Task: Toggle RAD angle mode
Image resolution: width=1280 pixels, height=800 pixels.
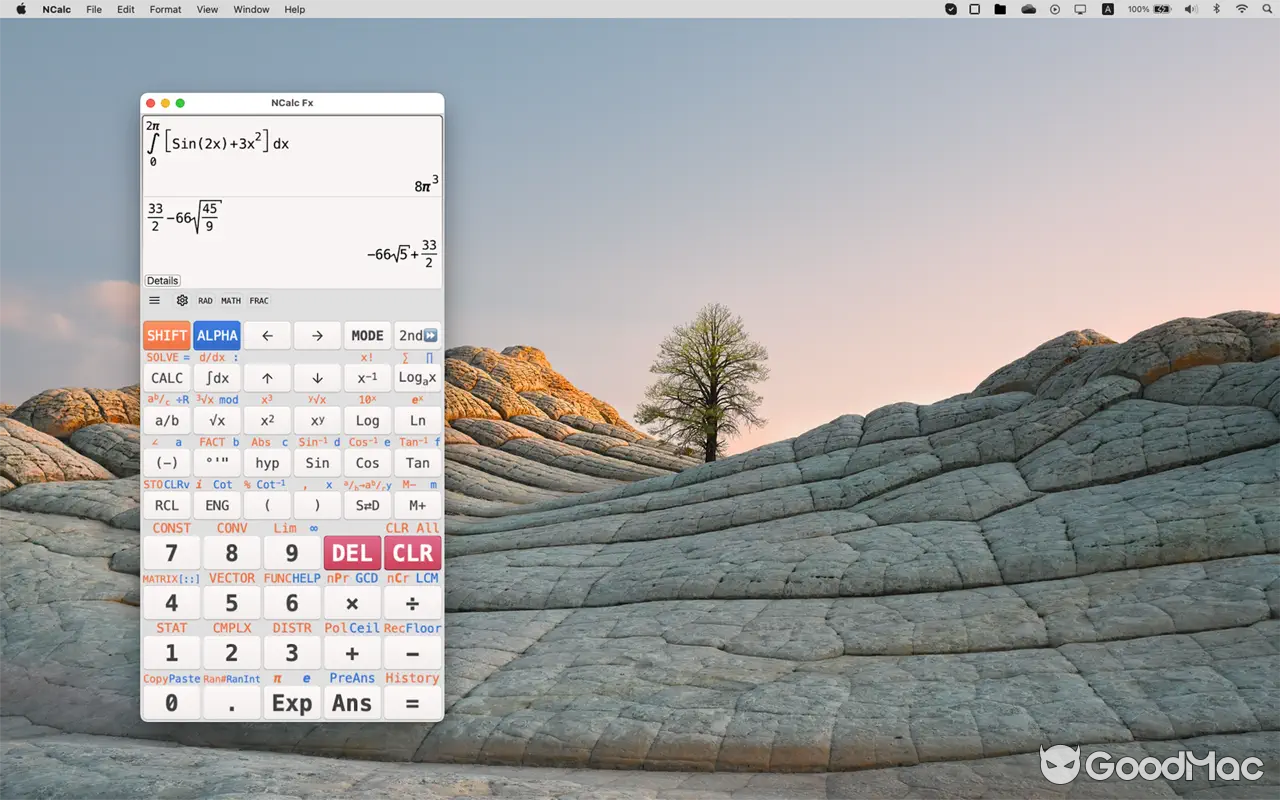Action: coord(205,300)
